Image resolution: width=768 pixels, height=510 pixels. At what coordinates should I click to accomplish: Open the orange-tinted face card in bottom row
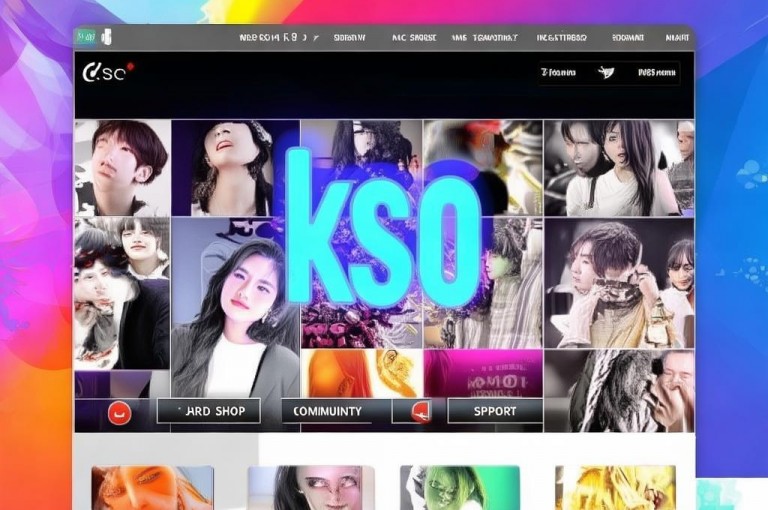pos(152,488)
